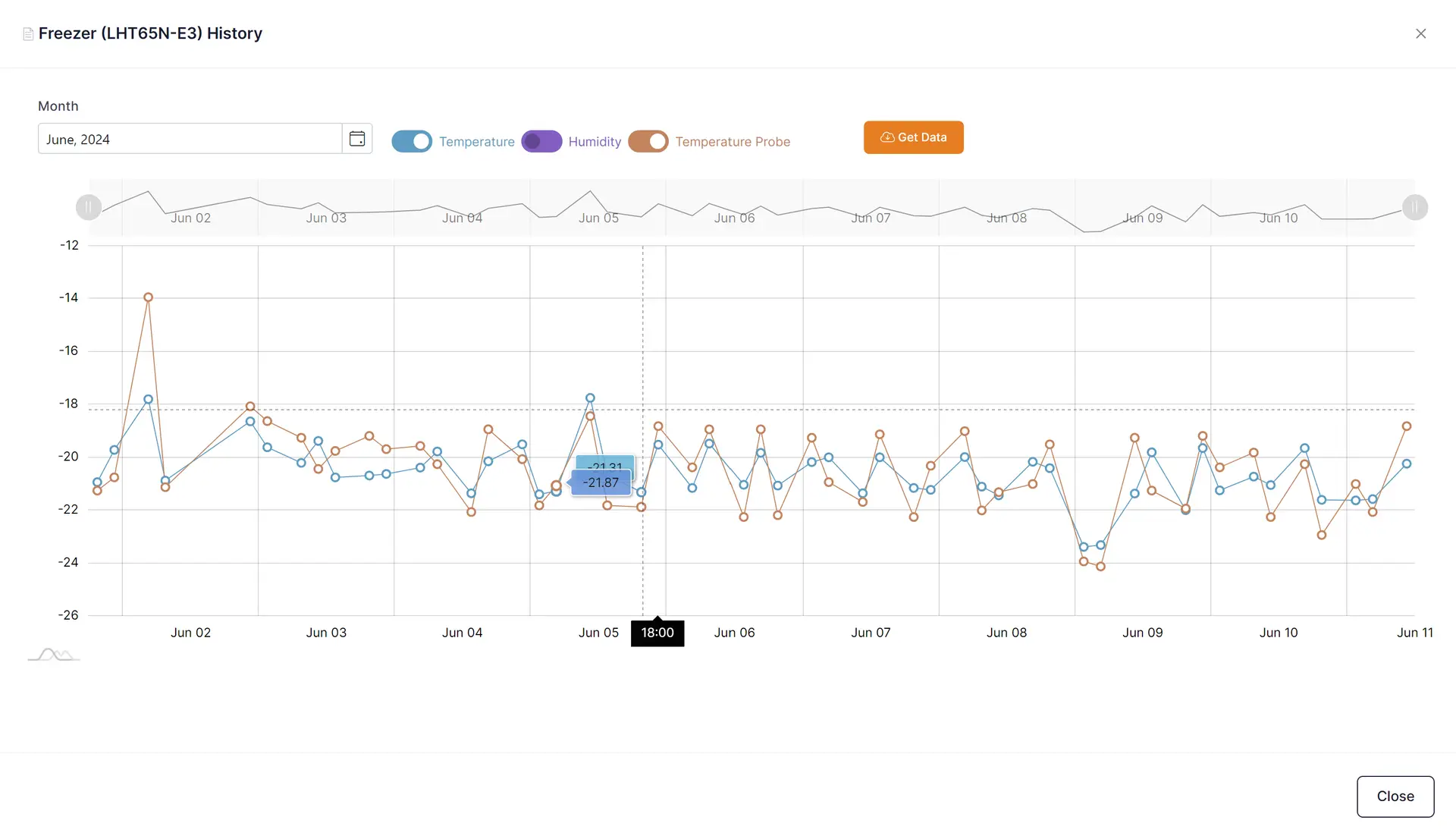Click the calendar icon beside month field
Screen dimensions: 1456x839
click(x=357, y=139)
